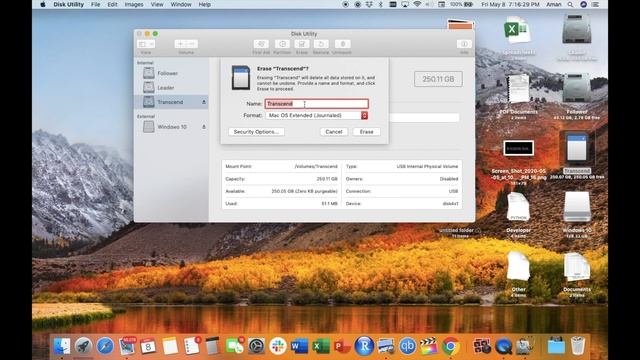Eject the Transcend volume in sidebar

point(204,102)
